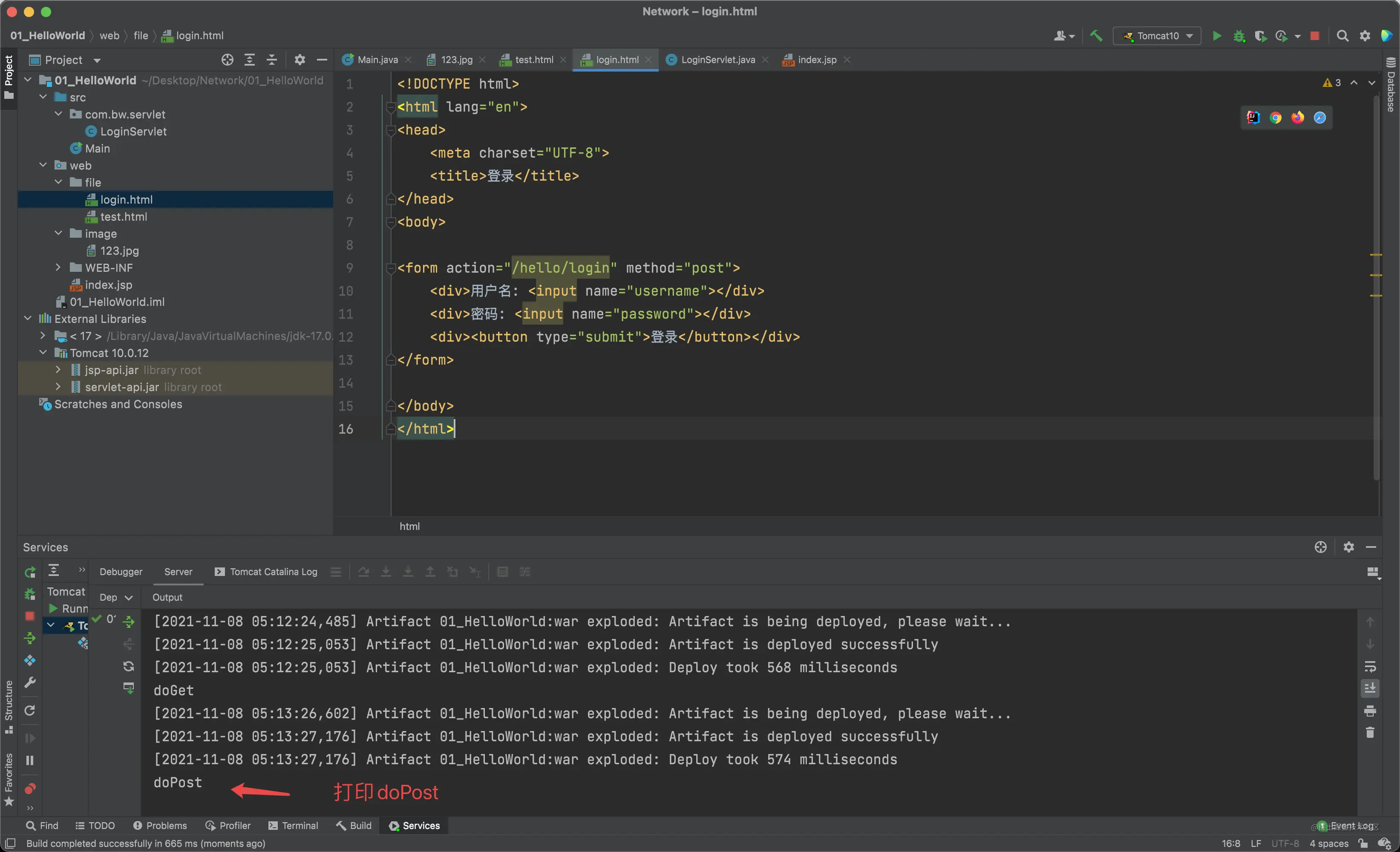Toggle scroll to end in output
Image resolution: width=1400 pixels, height=852 pixels.
pos(1370,688)
